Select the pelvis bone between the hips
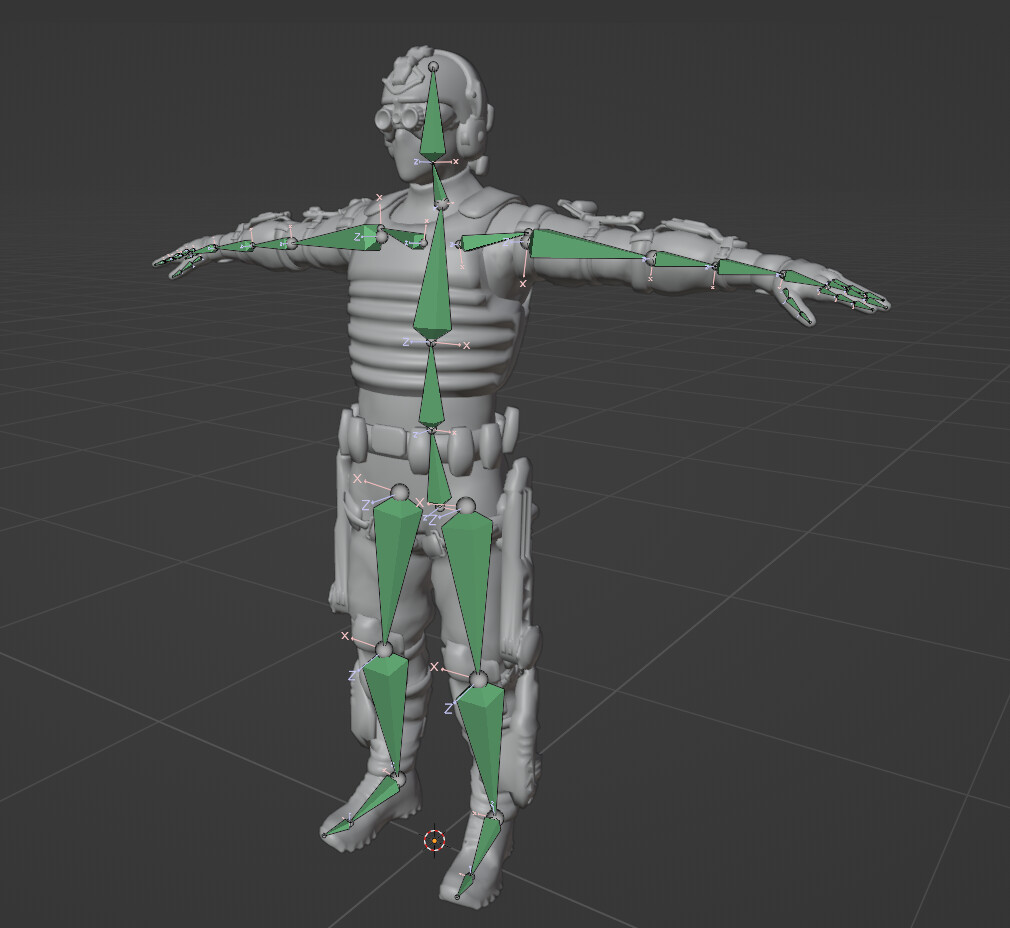Viewport: 1010px width, 928px height. tap(435, 470)
